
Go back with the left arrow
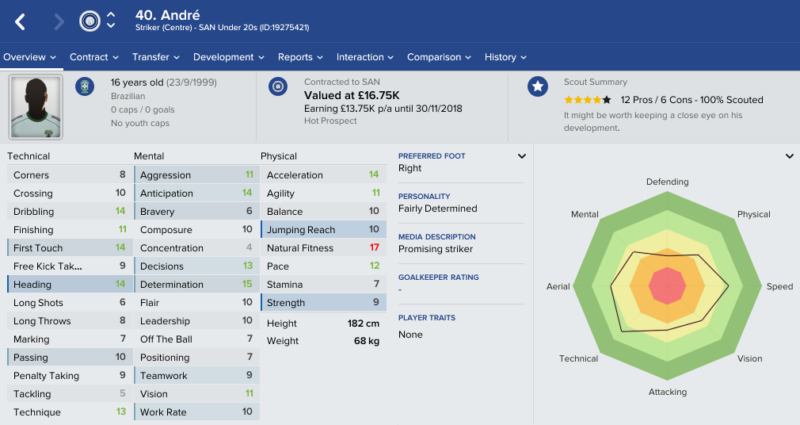(x=20, y=21)
